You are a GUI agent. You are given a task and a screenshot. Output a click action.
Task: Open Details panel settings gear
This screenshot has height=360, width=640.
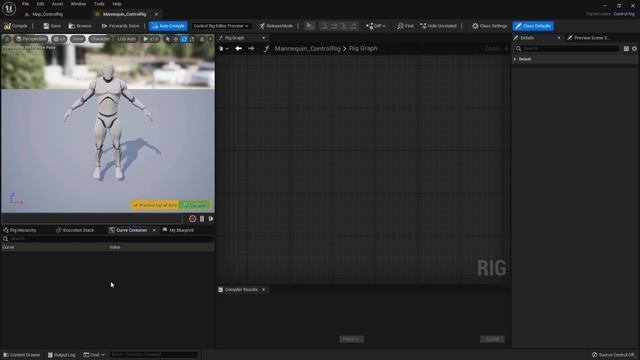[634, 49]
